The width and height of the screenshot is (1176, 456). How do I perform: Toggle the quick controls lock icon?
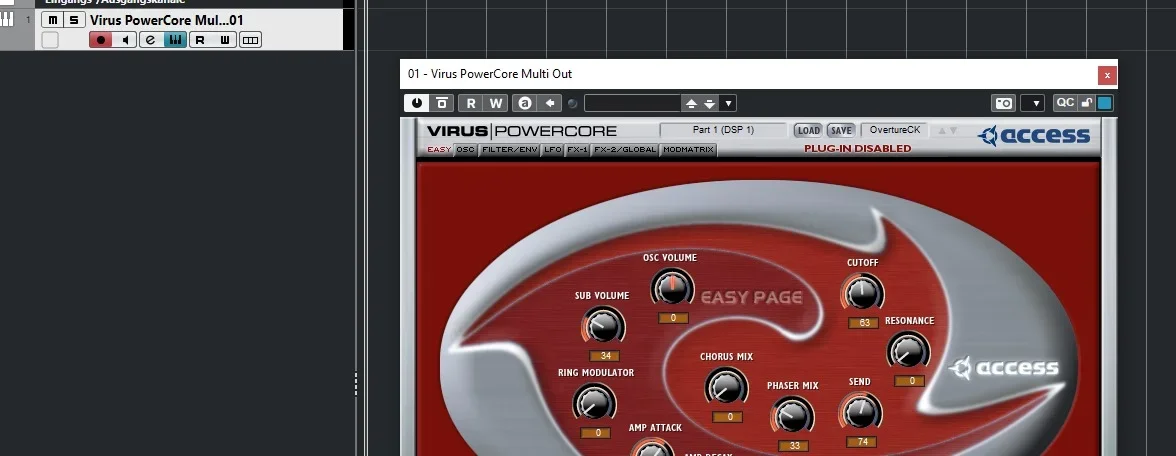(x=1086, y=103)
